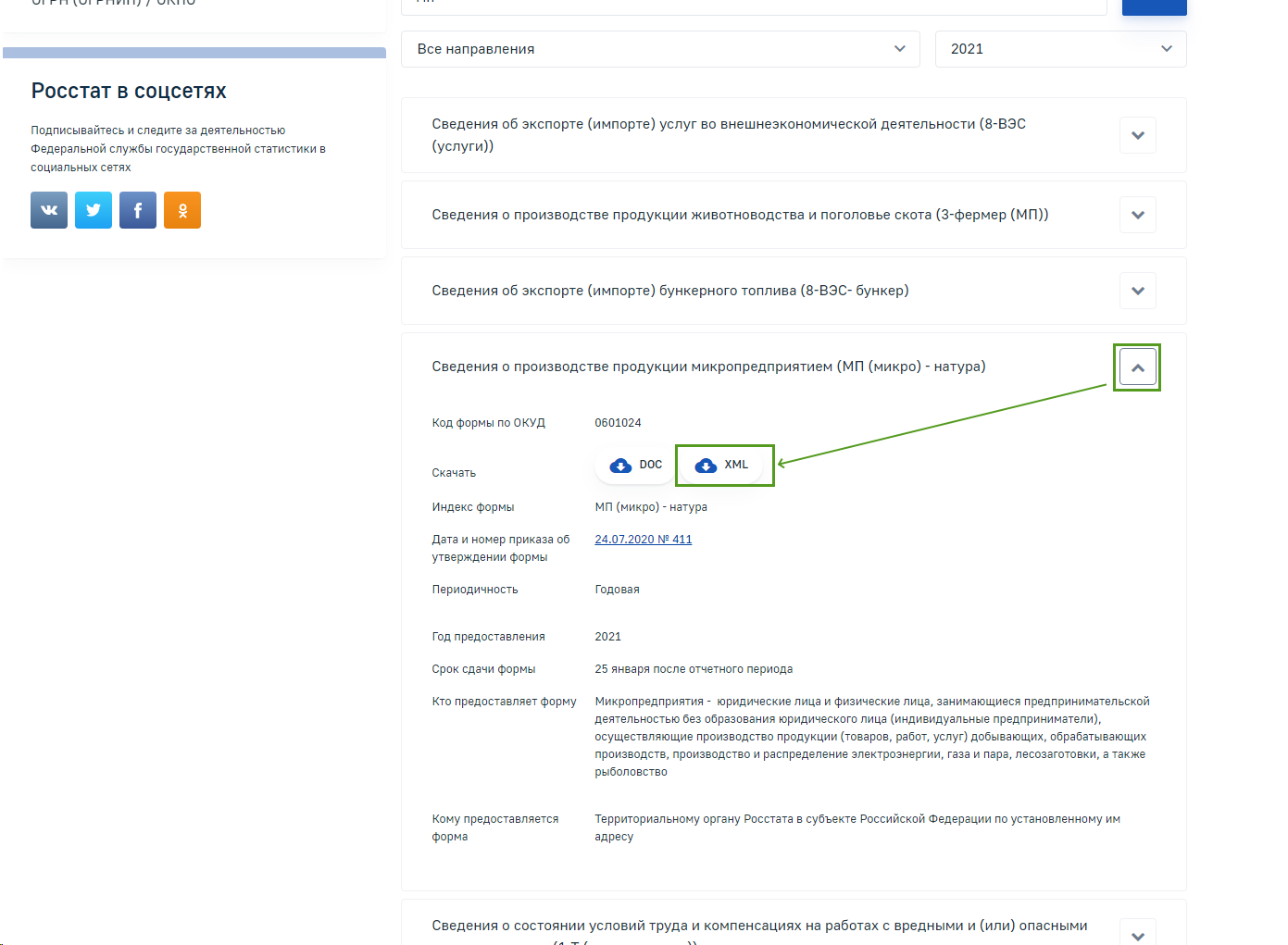Click the 'Росстат в соцсетях' heading

tap(129, 91)
